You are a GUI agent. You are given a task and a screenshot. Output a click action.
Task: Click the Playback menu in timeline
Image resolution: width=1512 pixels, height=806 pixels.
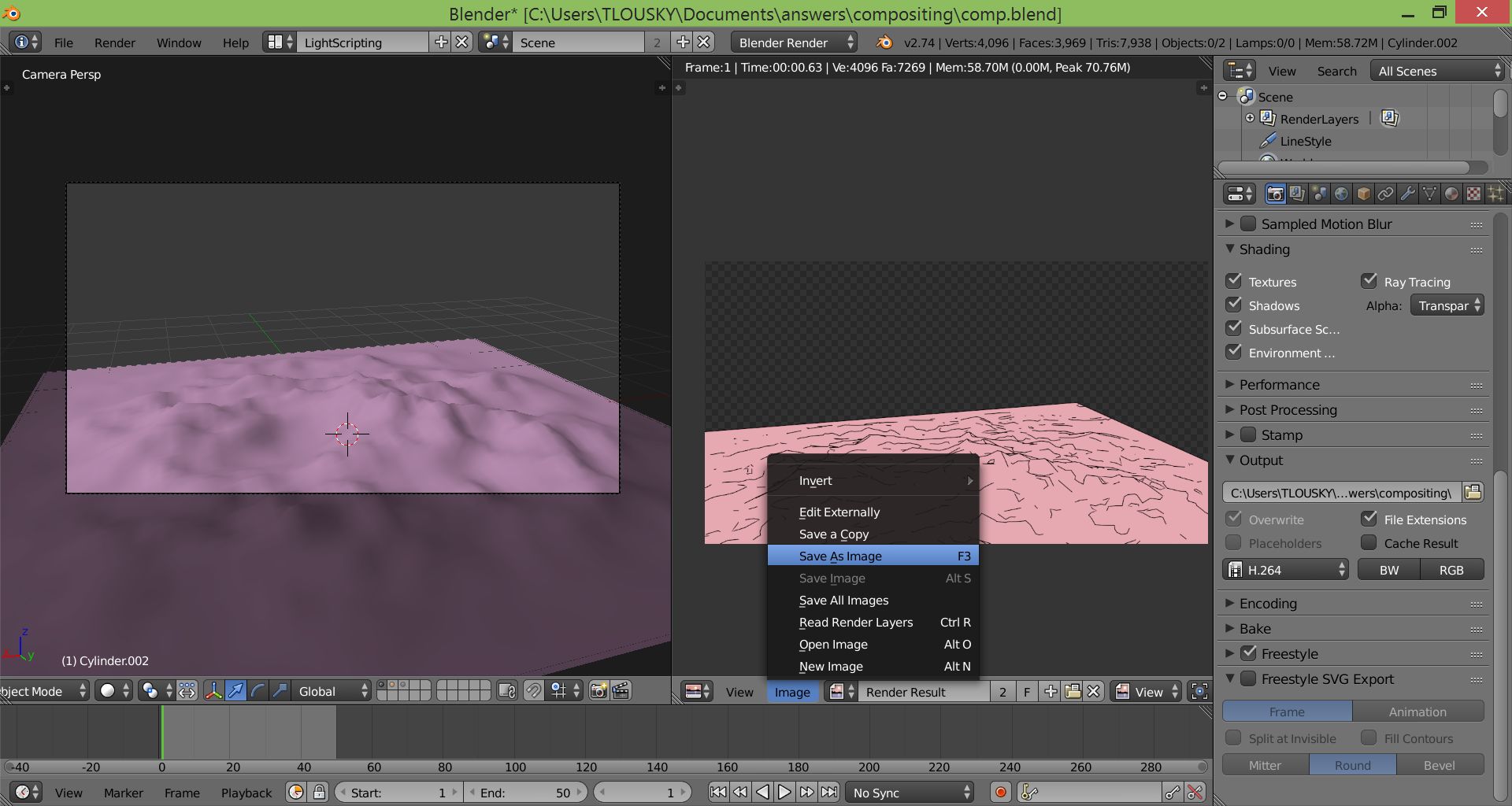246,793
